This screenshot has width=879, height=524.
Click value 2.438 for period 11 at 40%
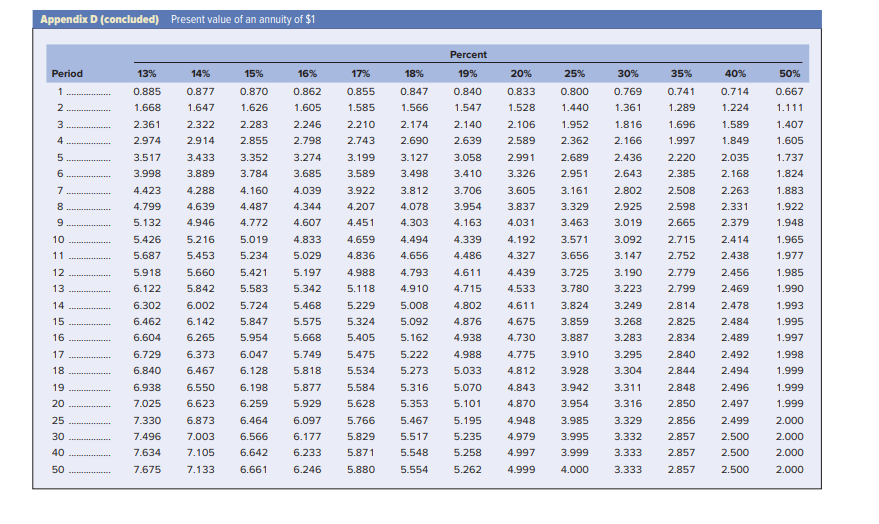point(735,256)
